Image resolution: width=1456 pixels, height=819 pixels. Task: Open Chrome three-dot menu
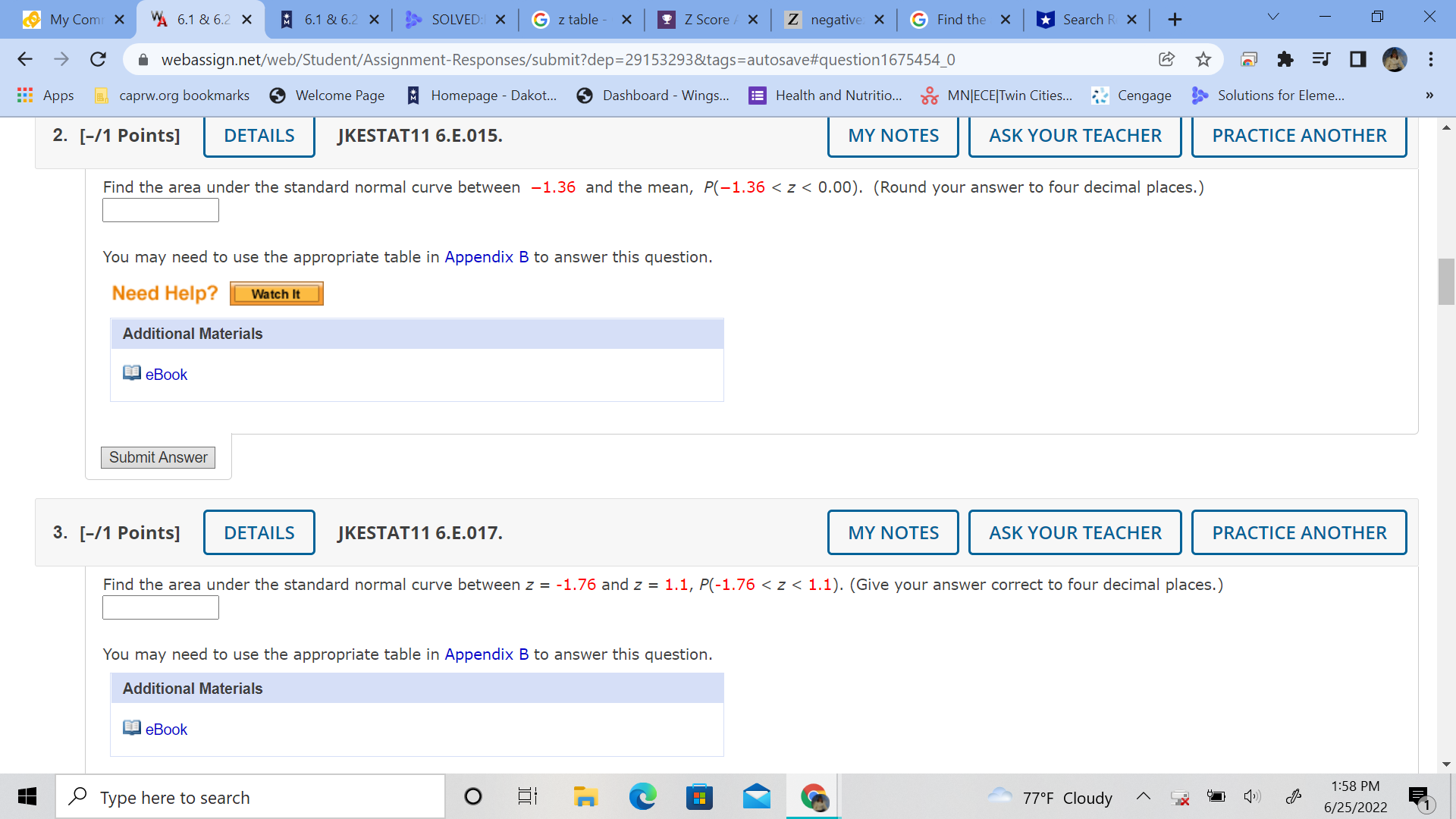tap(1430, 59)
